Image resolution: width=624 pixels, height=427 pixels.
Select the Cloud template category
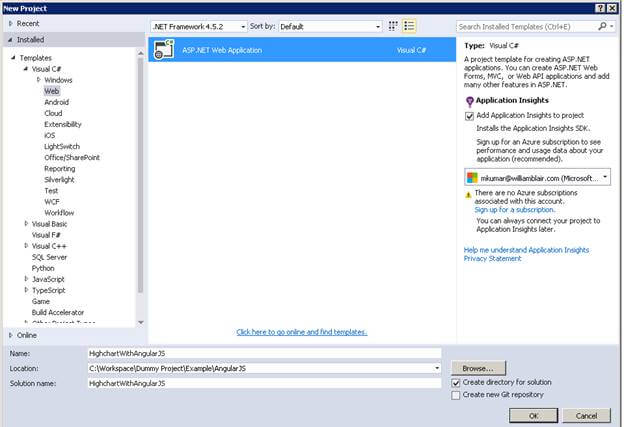tap(53, 113)
